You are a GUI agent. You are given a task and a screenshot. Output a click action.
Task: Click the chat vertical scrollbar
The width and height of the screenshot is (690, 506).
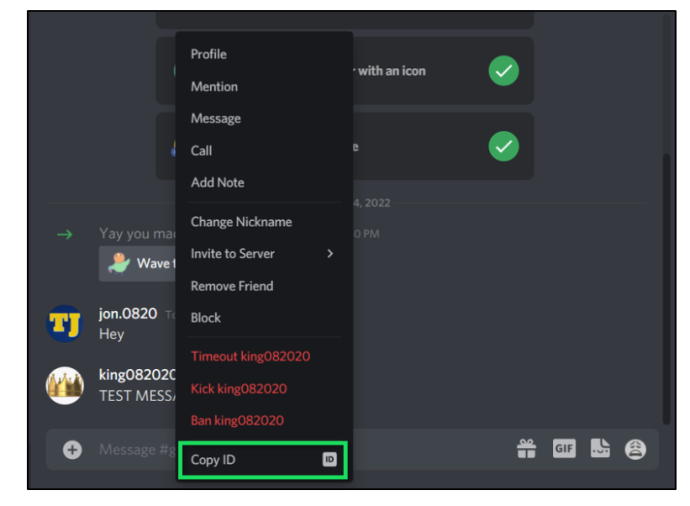pyautogui.click(x=667, y=289)
